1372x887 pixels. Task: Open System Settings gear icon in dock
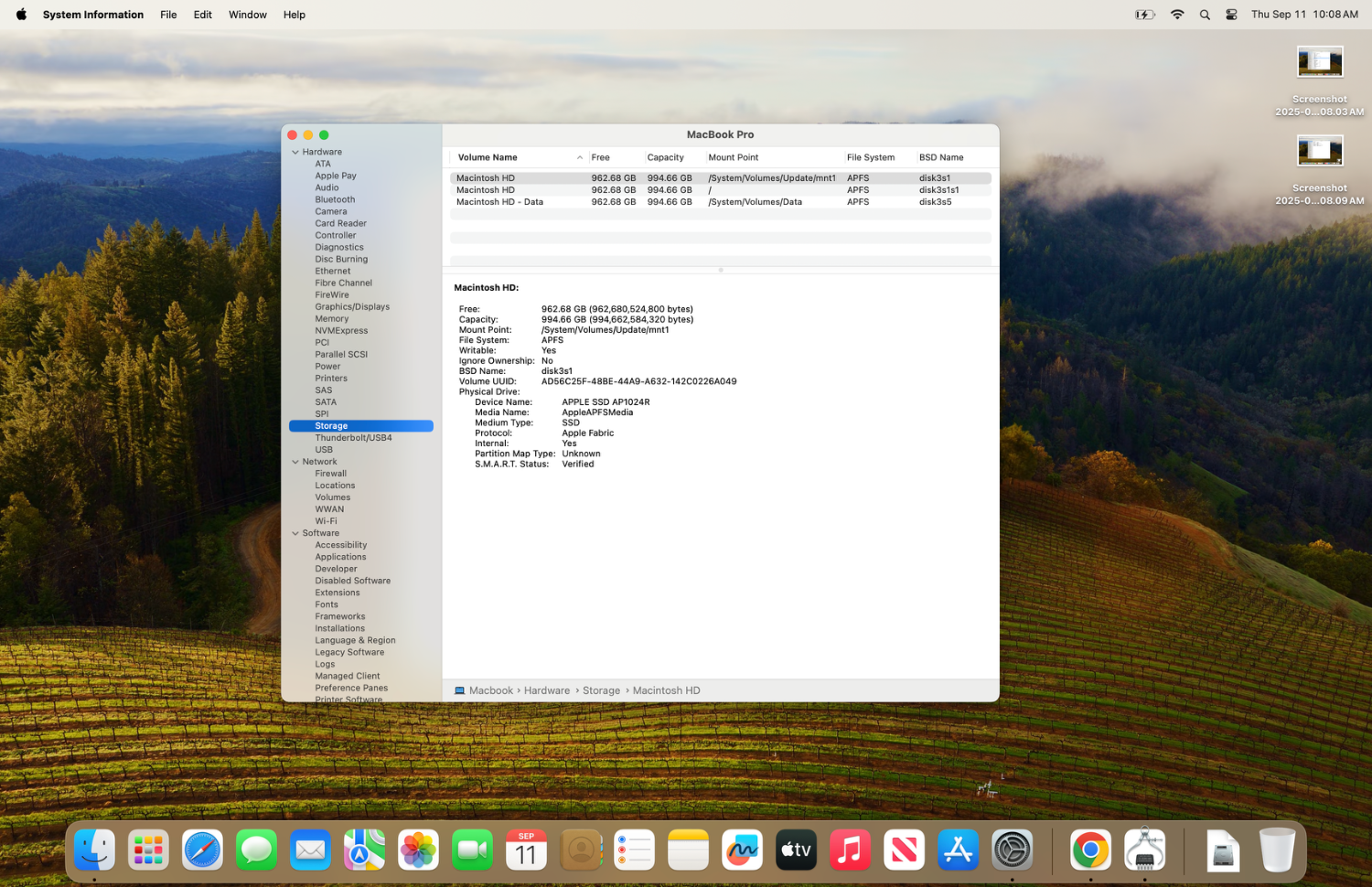point(1013,850)
